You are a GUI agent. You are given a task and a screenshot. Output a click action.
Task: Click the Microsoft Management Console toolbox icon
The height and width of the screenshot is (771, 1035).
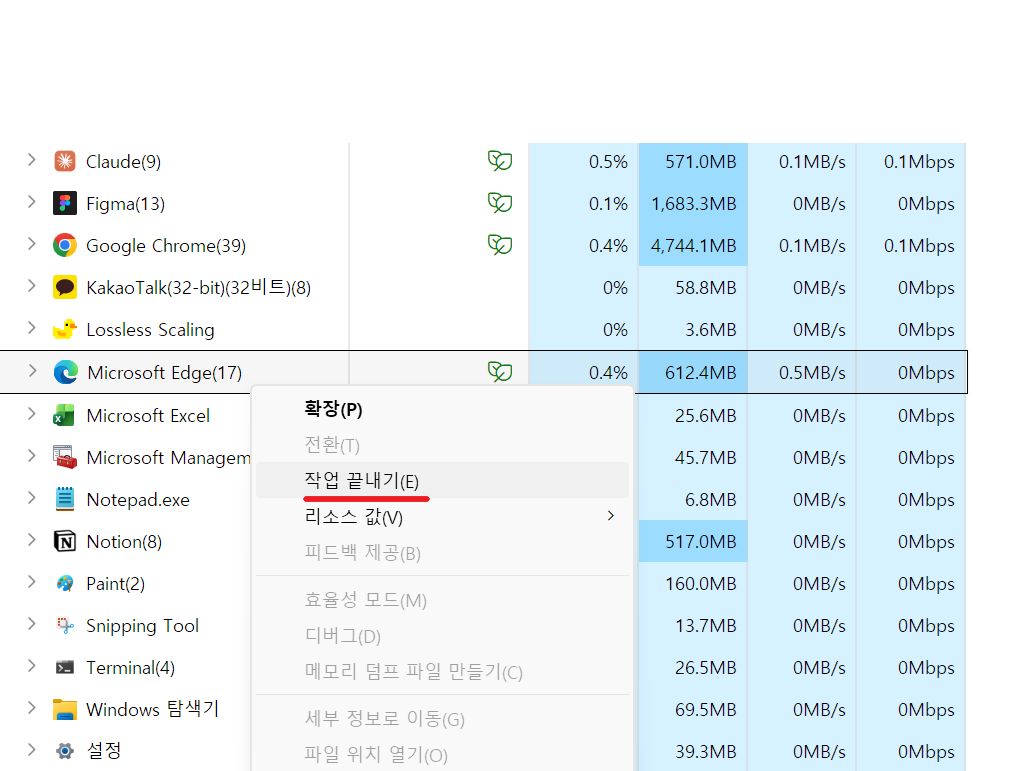65,457
